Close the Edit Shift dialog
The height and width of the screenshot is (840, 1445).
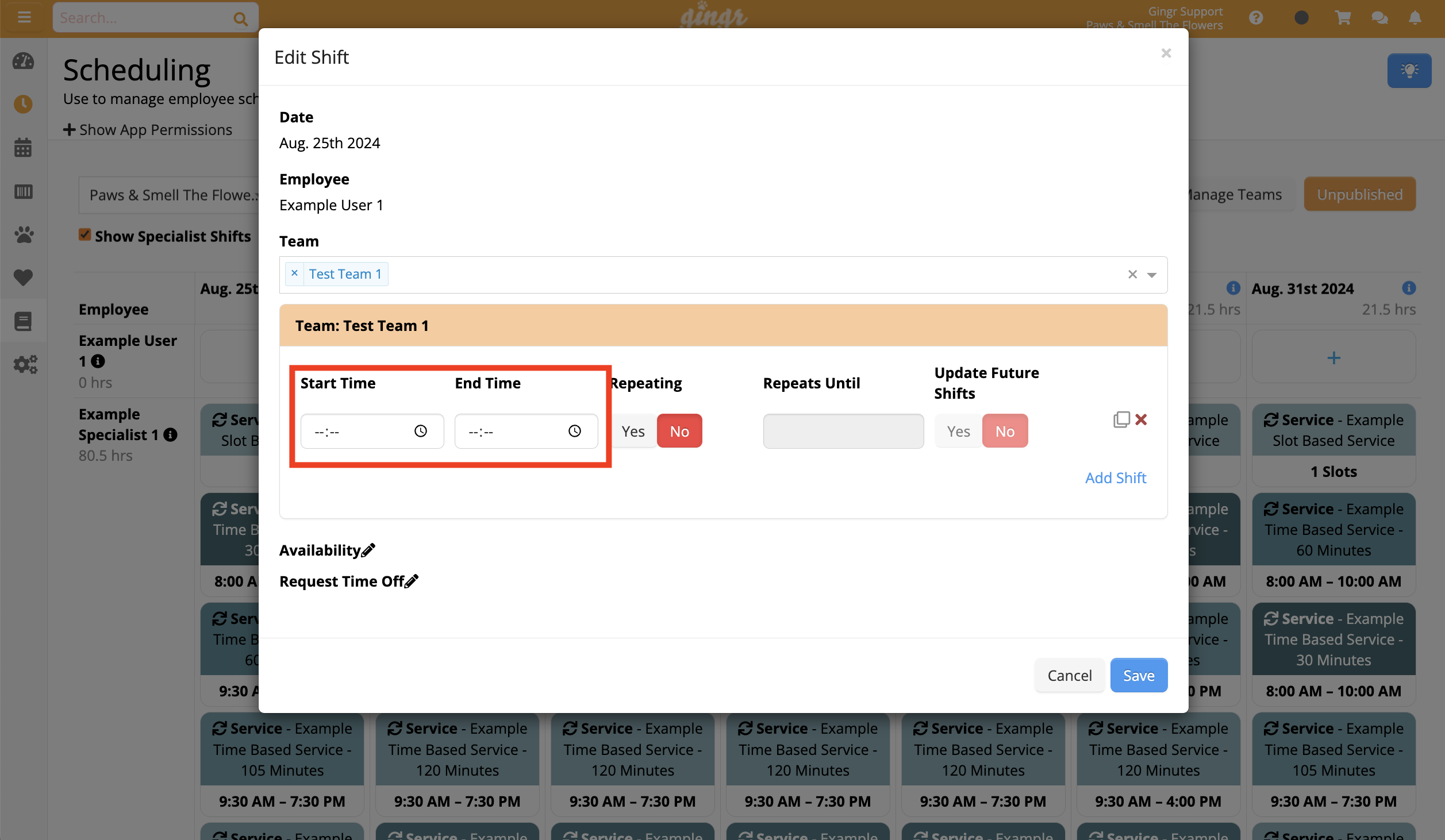tap(1166, 53)
